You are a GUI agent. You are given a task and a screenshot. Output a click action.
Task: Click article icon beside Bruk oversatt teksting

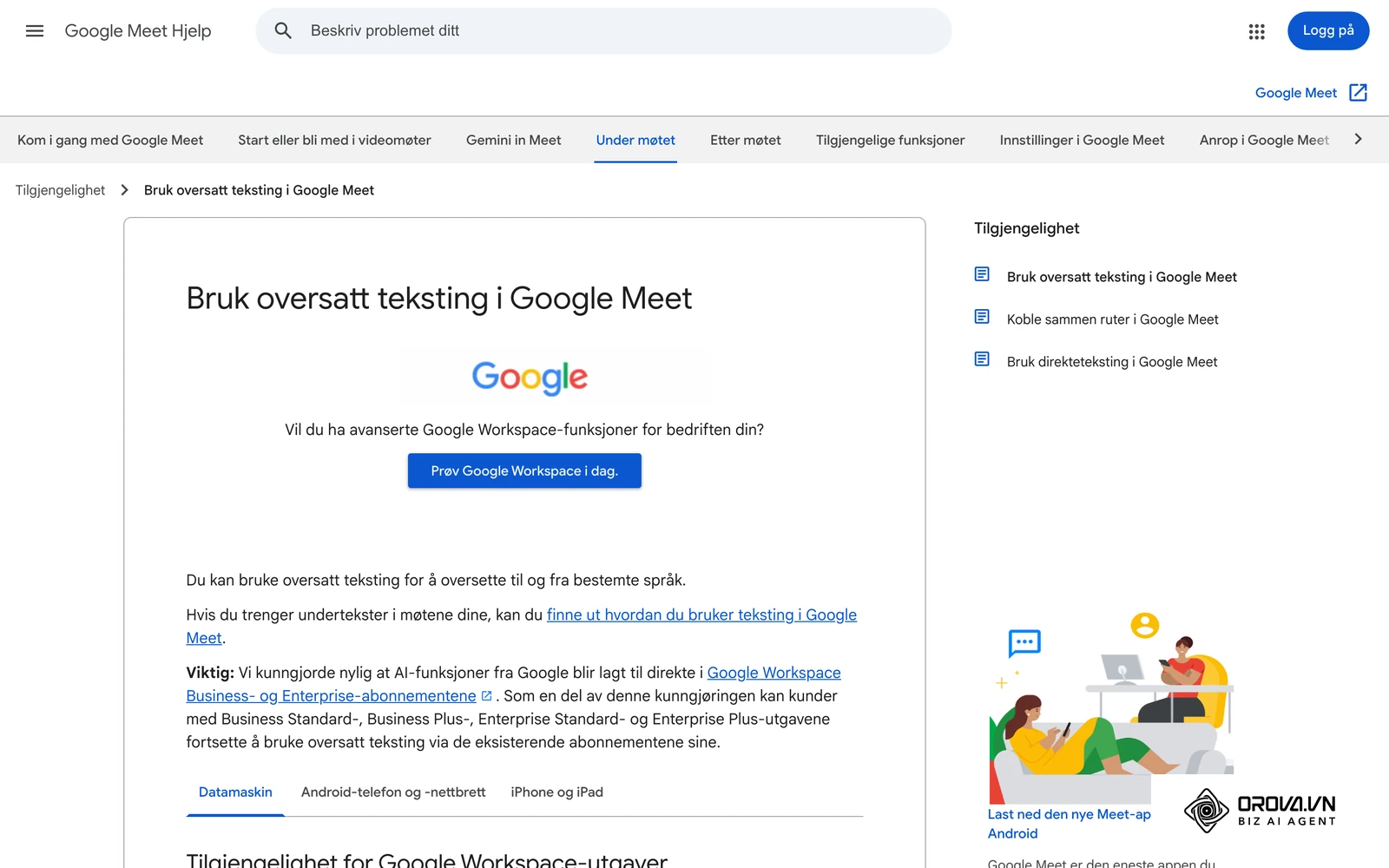(982, 275)
